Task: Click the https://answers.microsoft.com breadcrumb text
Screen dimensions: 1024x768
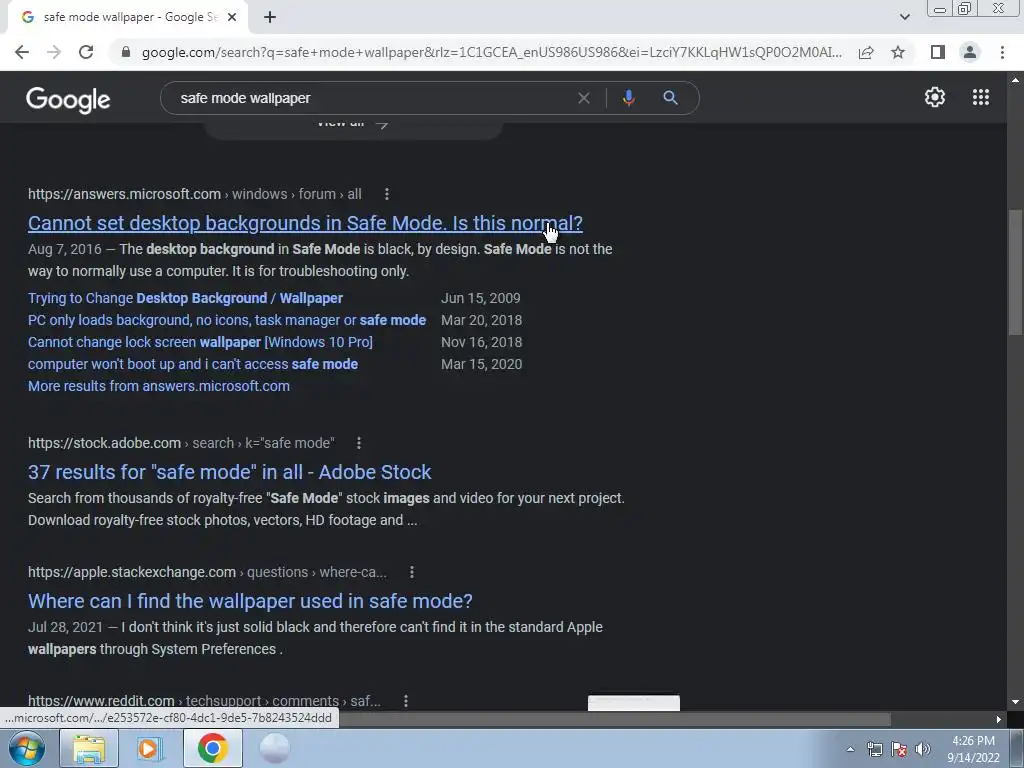Action: 124,194
